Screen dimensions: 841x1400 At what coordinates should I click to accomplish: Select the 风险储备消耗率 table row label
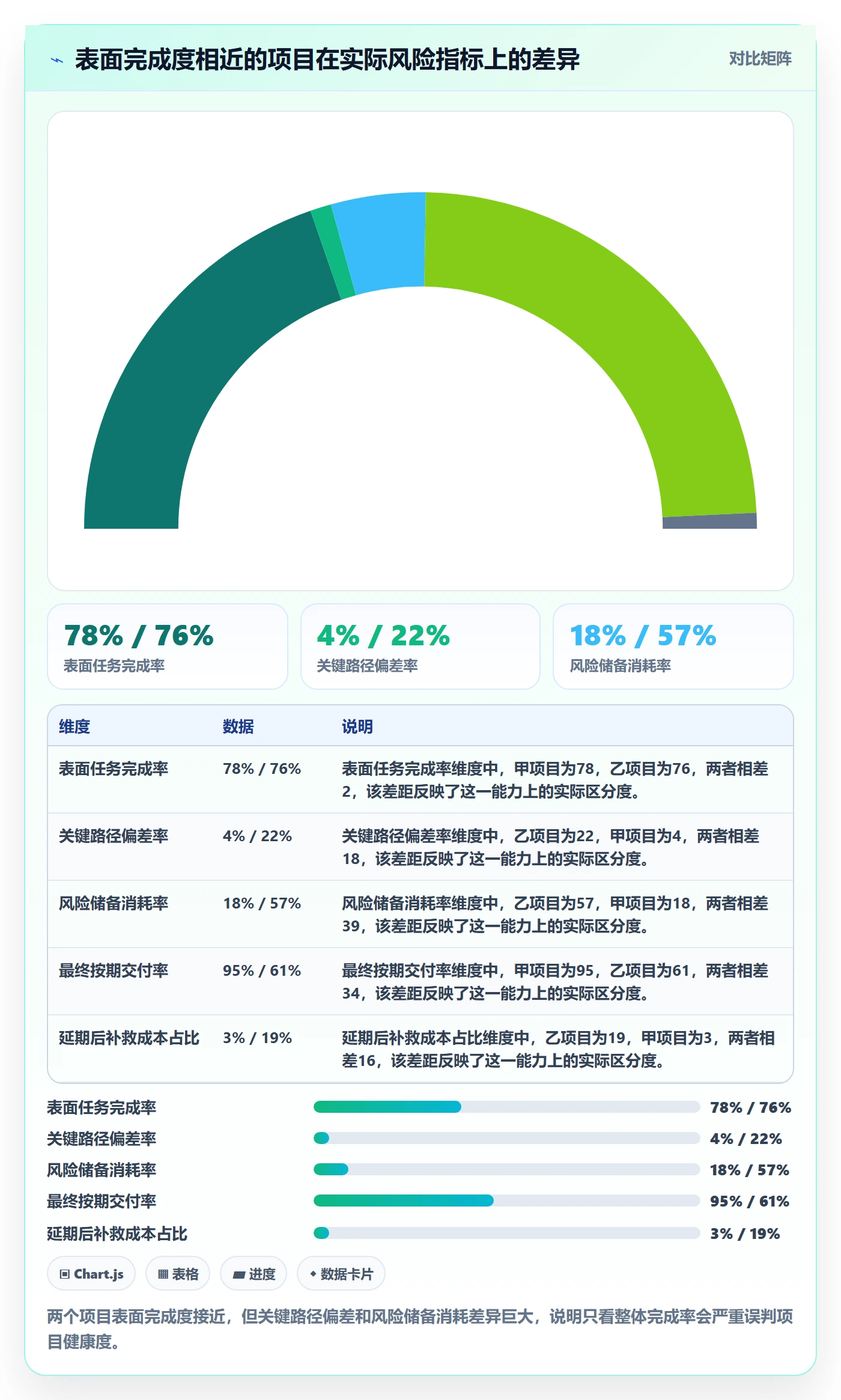114,903
